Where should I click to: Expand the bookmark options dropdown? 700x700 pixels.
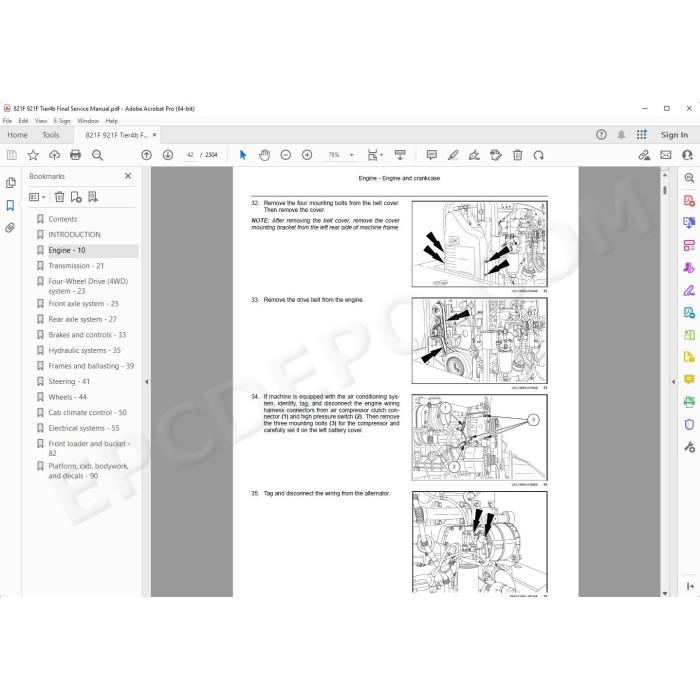(x=38, y=197)
